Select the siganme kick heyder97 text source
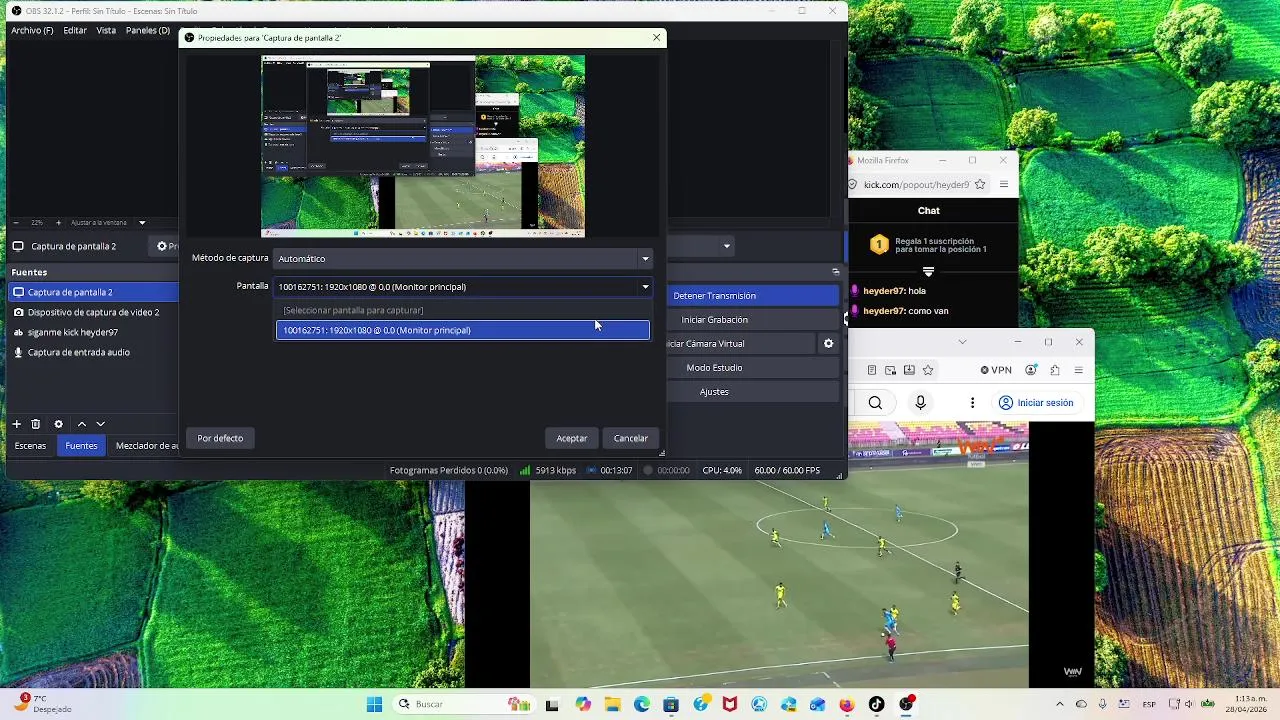1280x720 pixels. point(93,332)
